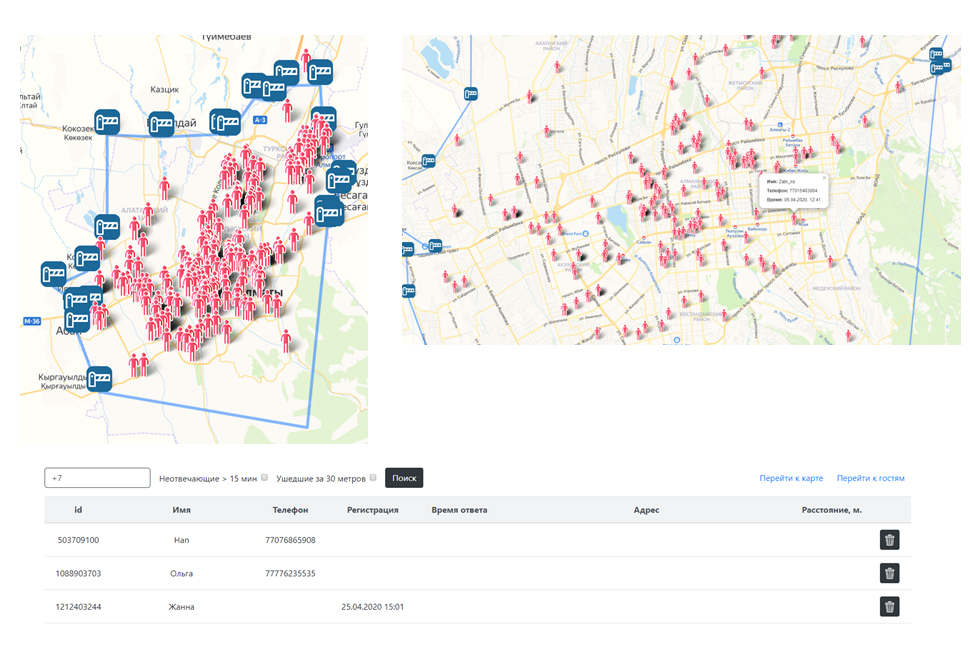Select phone number 77076865908
970x668 pixels.
290,540
